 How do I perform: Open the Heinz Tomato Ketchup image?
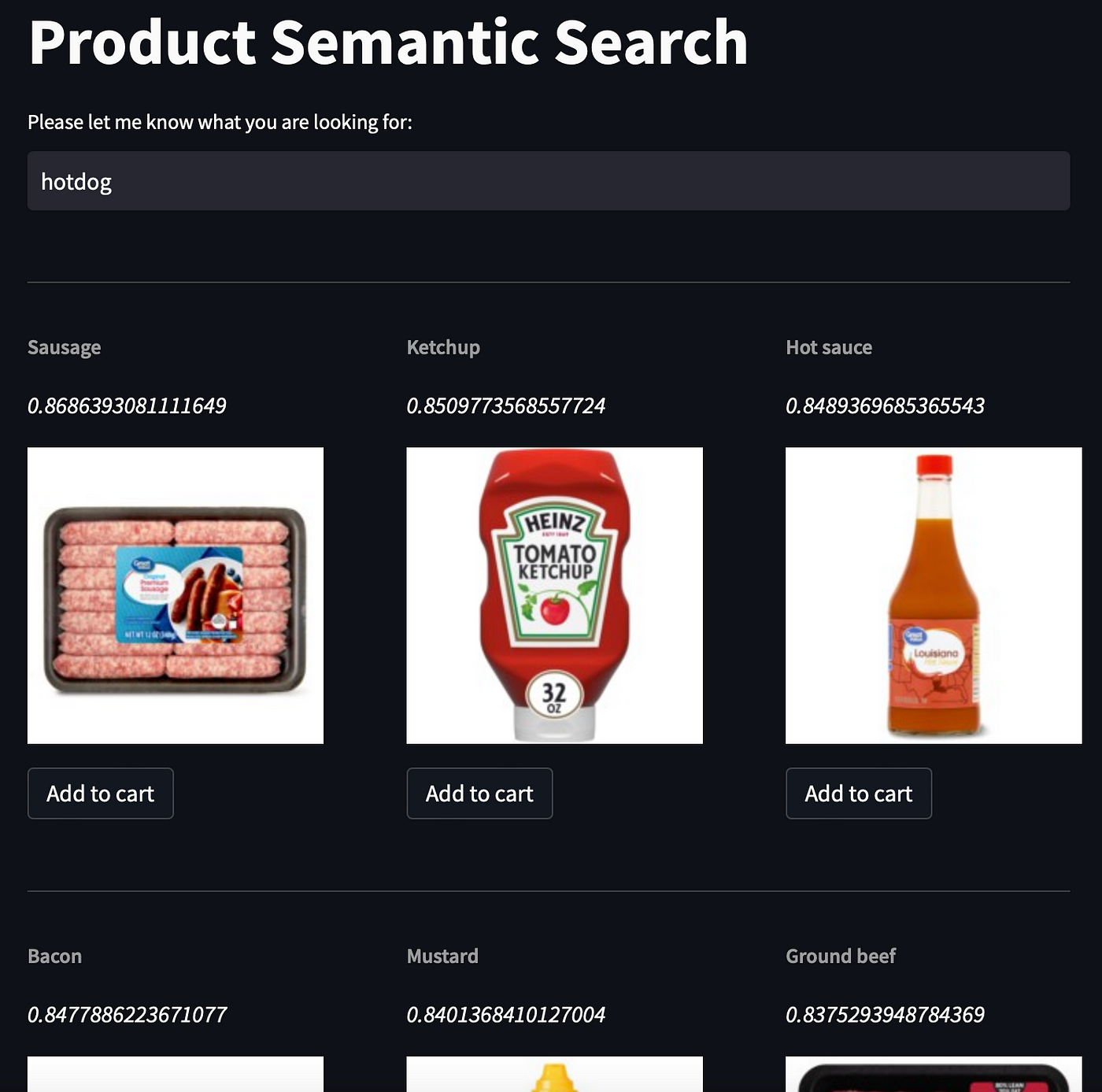pos(555,595)
